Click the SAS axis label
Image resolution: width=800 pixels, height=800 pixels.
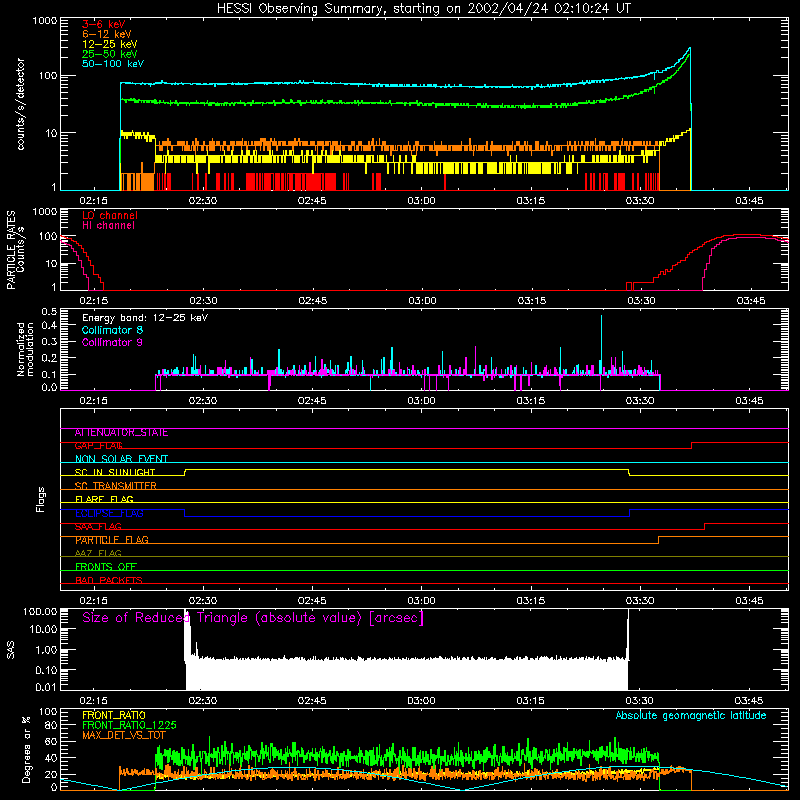tap(11, 650)
